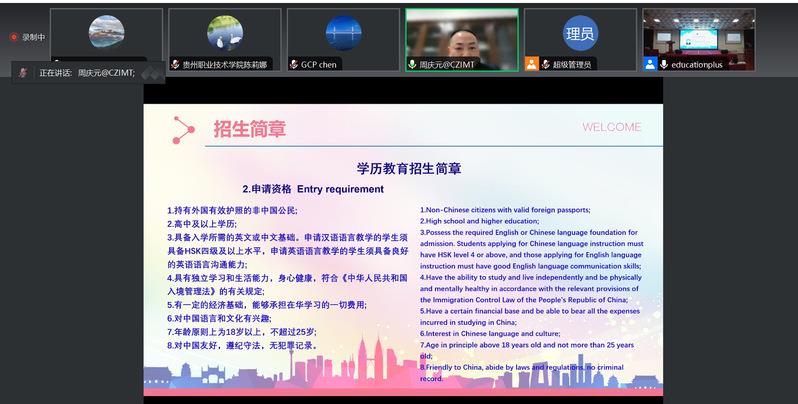This screenshot has height=404, width=798.
Task: Click the green mic icon beside 周庆元@CZIMT
Action: pos(412,64)
